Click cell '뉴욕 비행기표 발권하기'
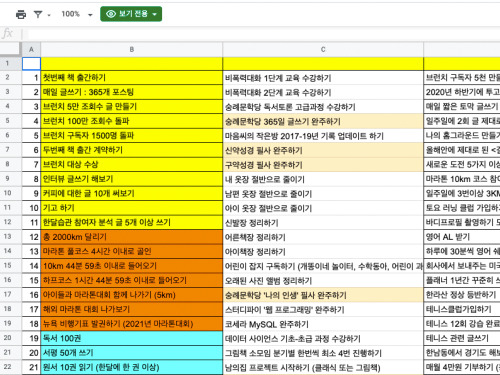 pos(132,324)
